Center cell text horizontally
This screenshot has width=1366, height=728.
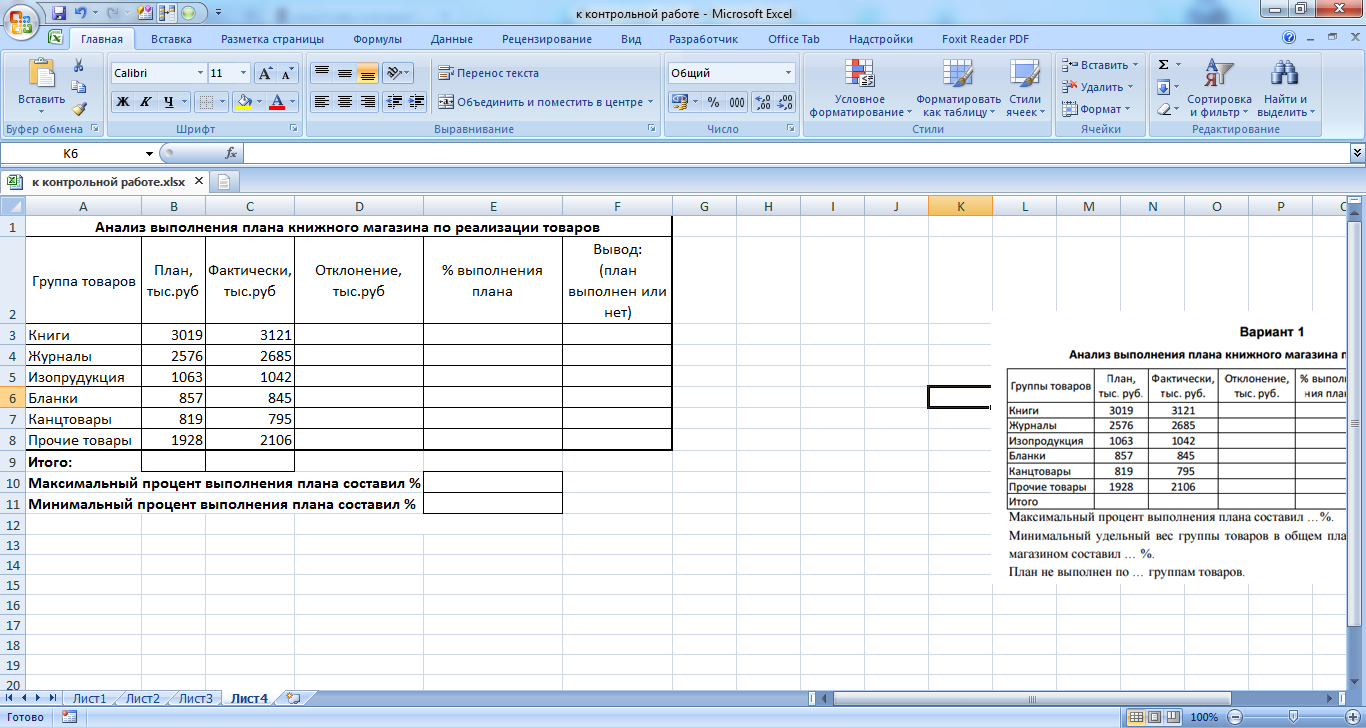(344, 102)
